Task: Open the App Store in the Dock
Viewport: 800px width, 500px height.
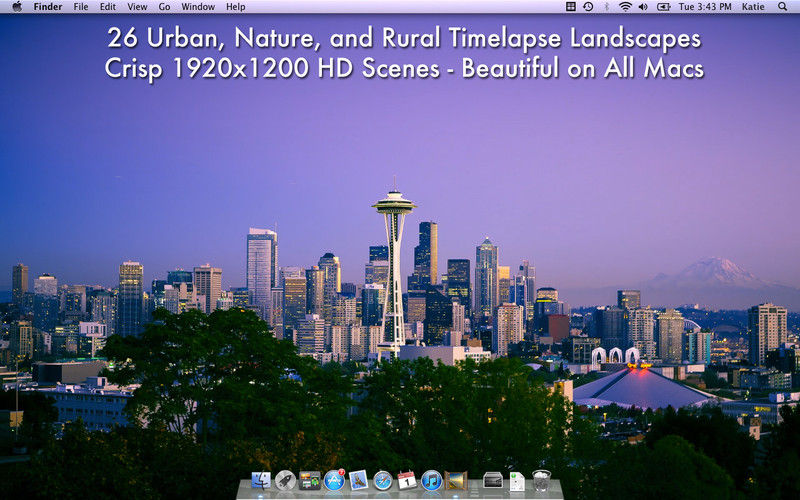Action: (334, 480)
